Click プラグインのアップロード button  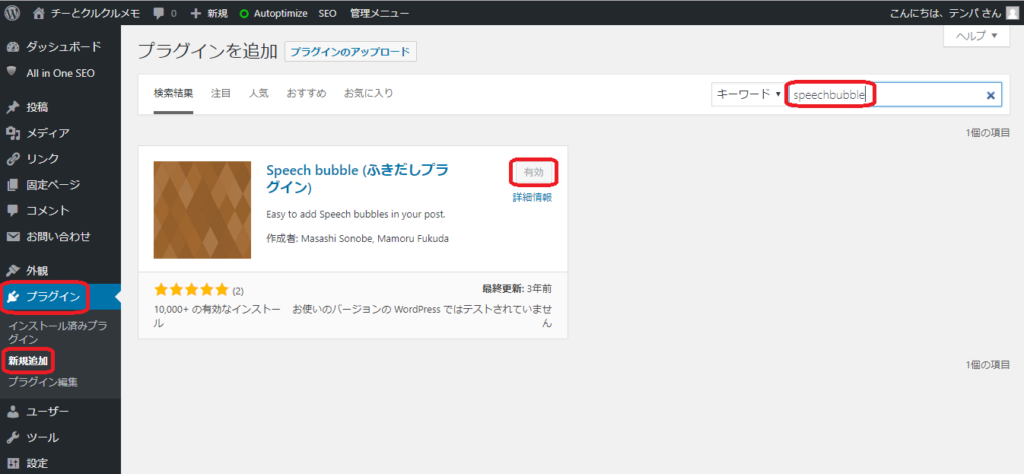point(351,52)
